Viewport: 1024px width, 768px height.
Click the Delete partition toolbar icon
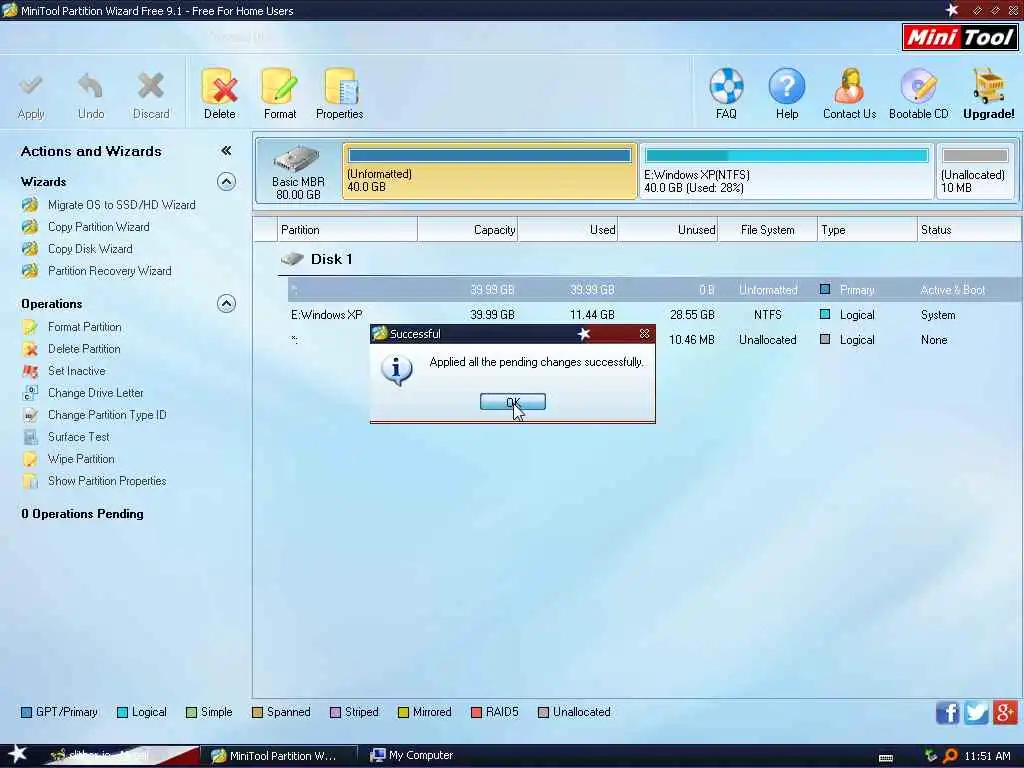[219, 86]
